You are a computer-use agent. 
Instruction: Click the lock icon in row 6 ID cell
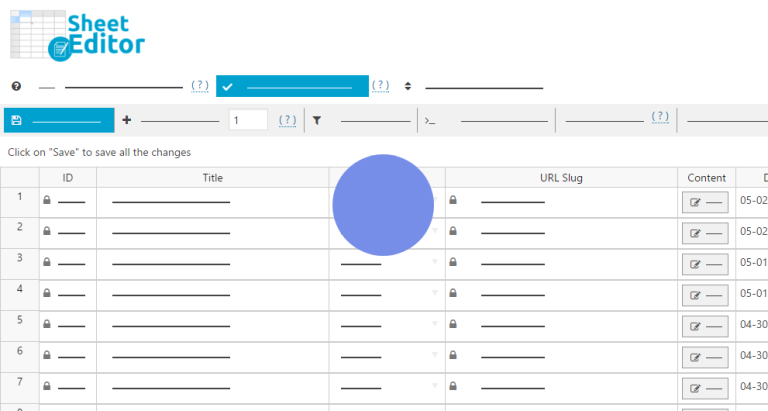47,355
